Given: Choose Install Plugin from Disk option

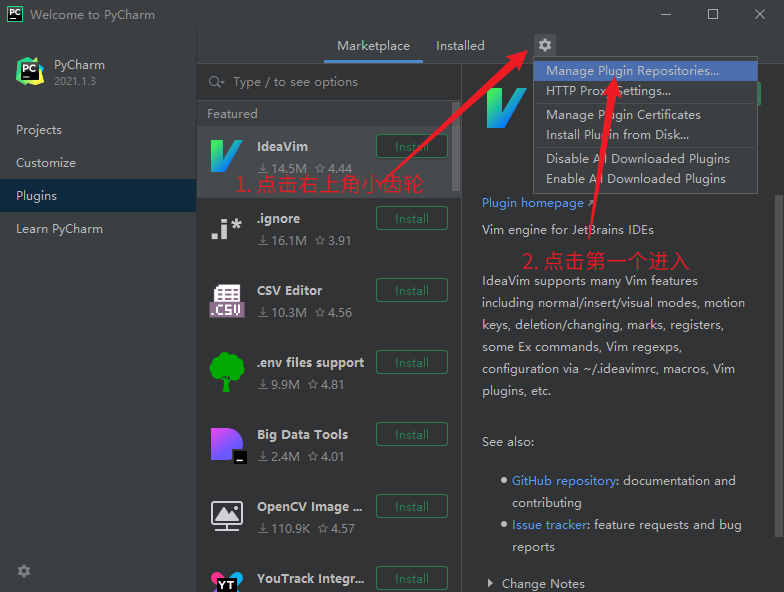Looking at the screenshot, I should (617, 135).
